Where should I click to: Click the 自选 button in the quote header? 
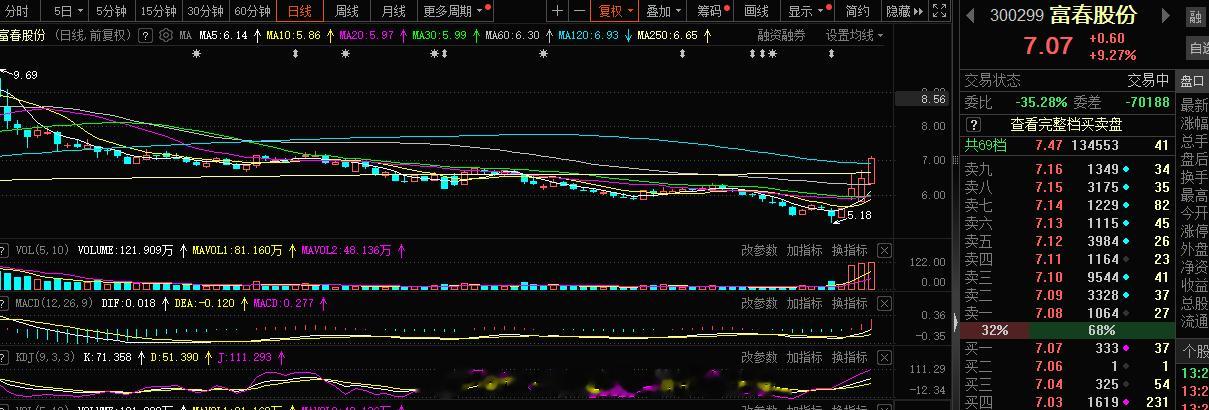[x=1198, y=47]
